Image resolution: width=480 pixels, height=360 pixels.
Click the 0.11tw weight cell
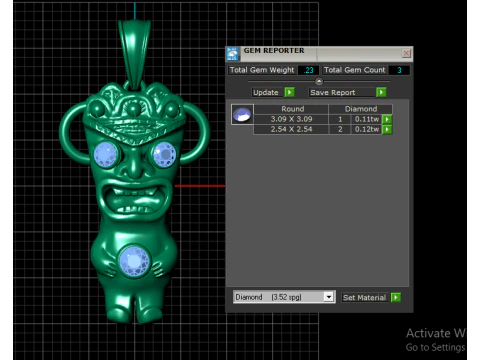[367, 119]
